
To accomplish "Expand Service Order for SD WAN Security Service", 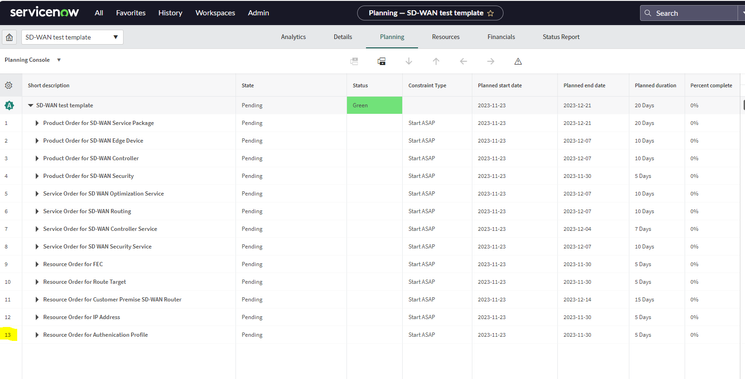I will click(x=37, y=246).
